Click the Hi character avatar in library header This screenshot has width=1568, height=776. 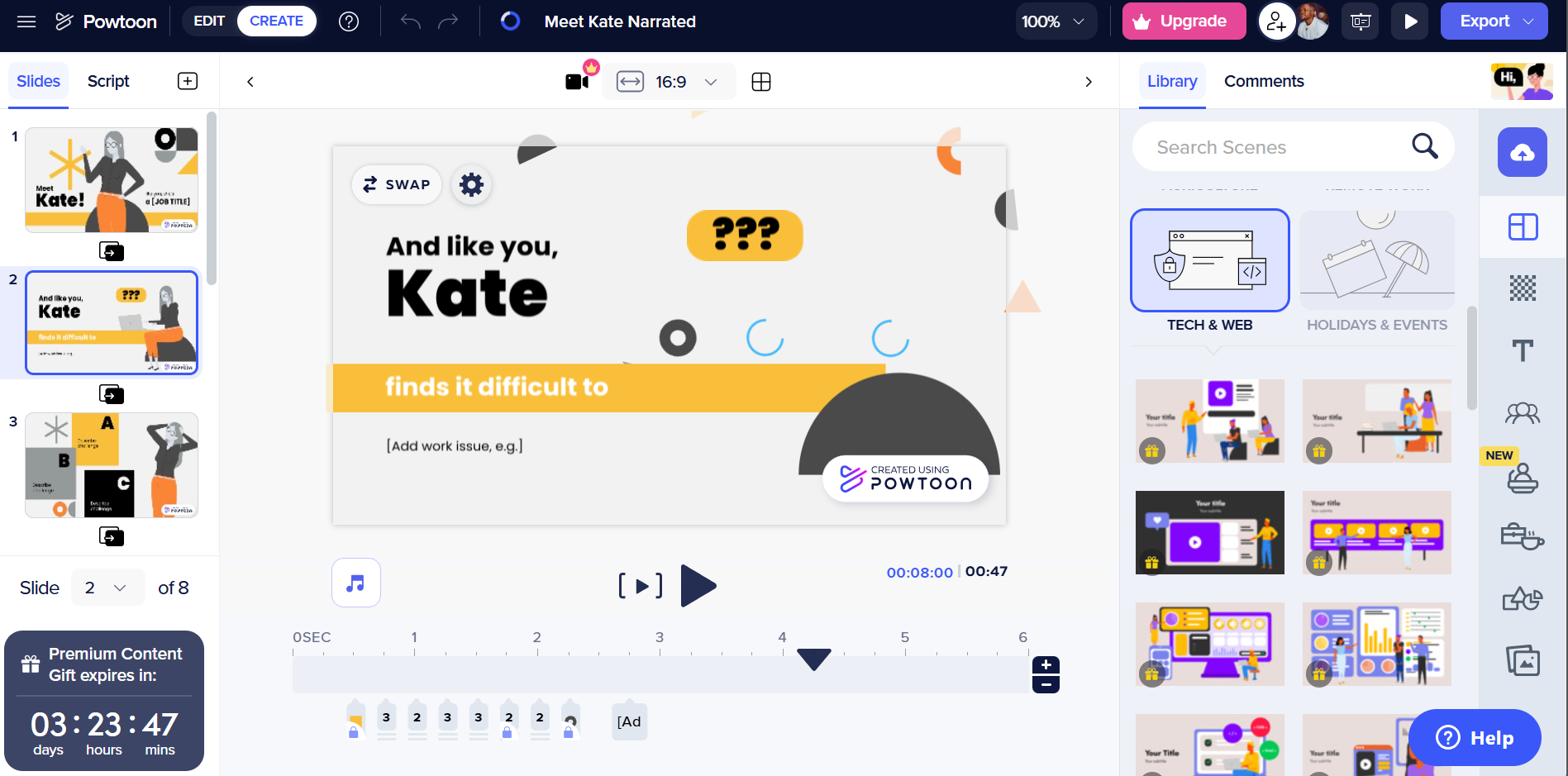[1522, 81]
